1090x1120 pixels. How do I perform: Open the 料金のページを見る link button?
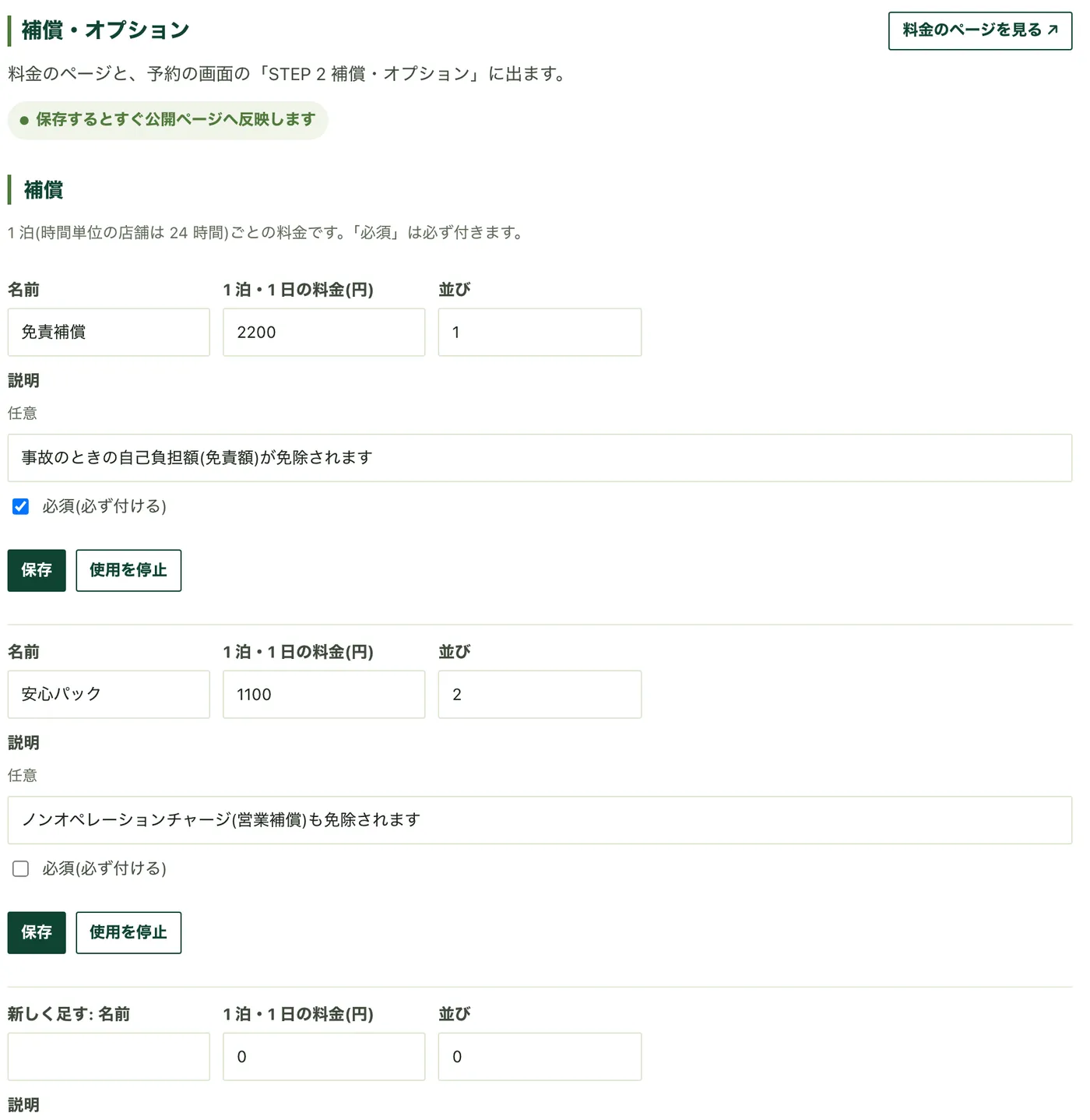click(x=979, y=30)
